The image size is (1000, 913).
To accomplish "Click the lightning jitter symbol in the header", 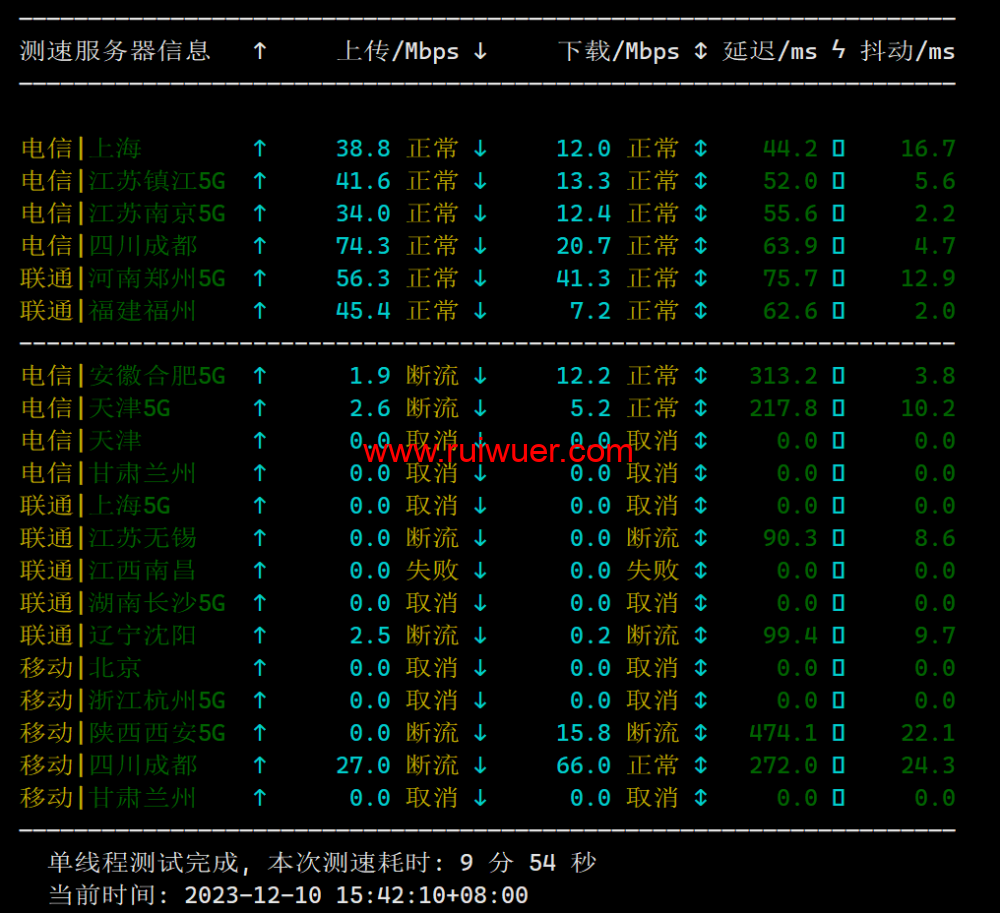I will [838, 51].
